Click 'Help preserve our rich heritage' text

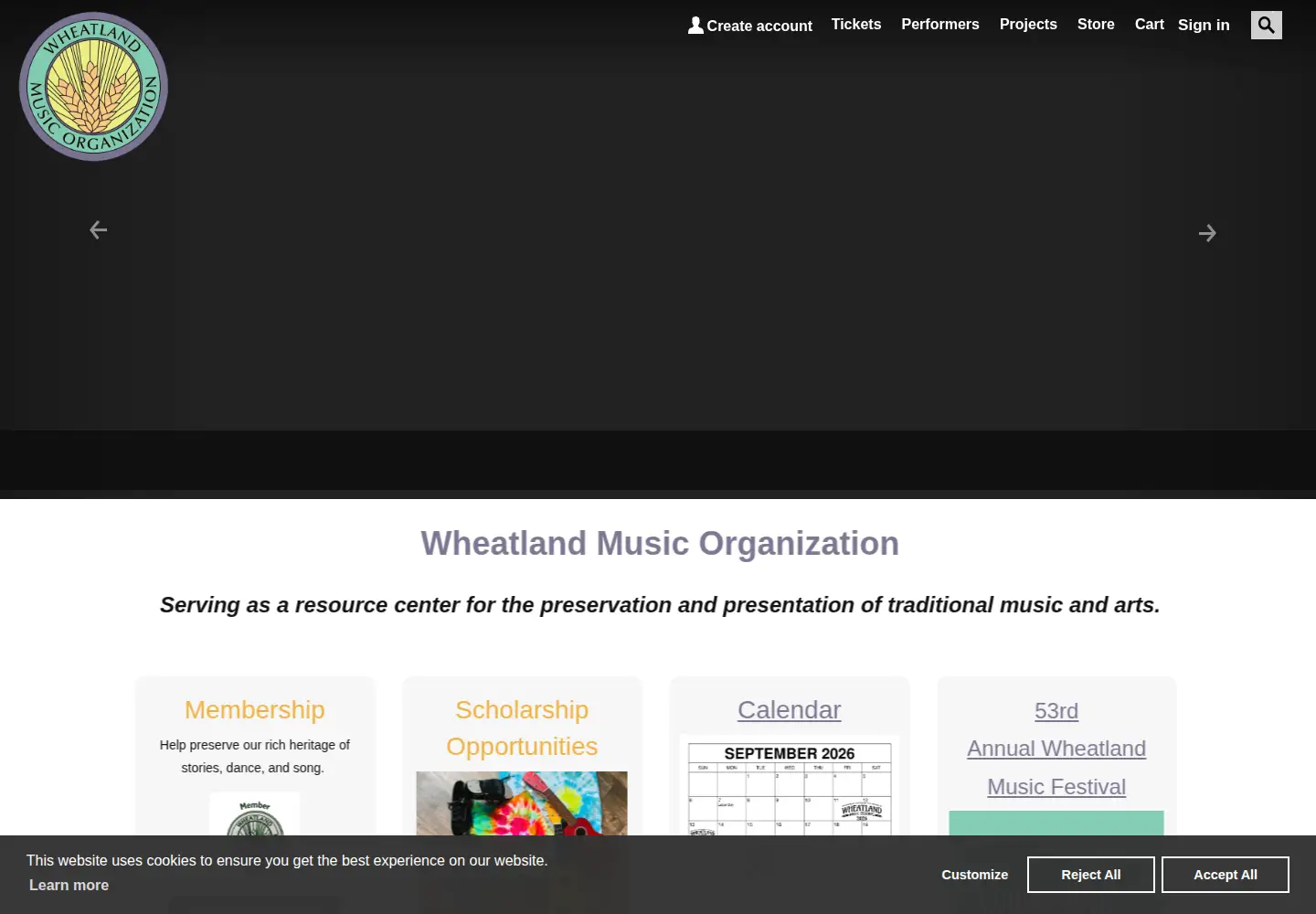point(255,757)
